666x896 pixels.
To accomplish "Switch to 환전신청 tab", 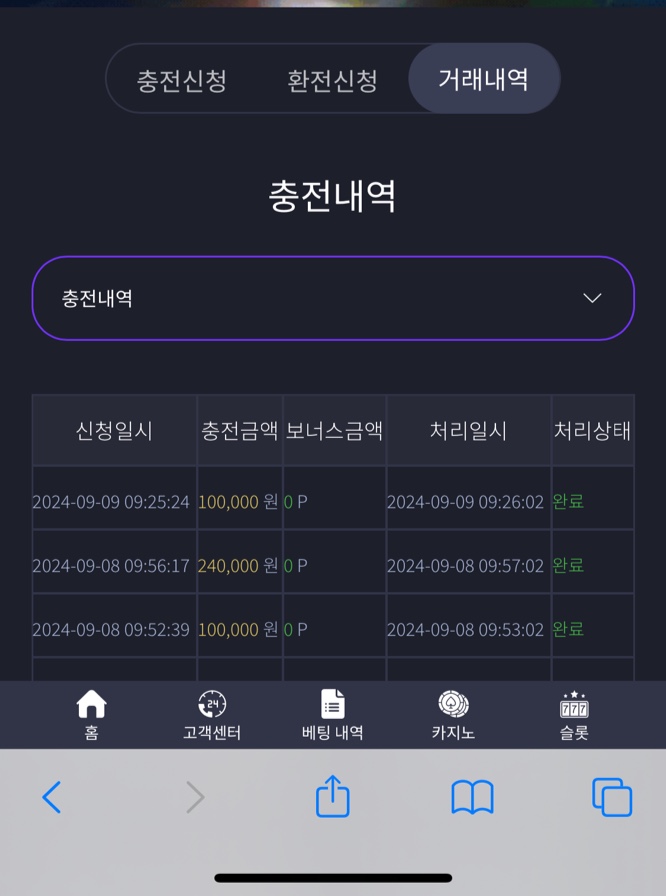I will 332,80.
